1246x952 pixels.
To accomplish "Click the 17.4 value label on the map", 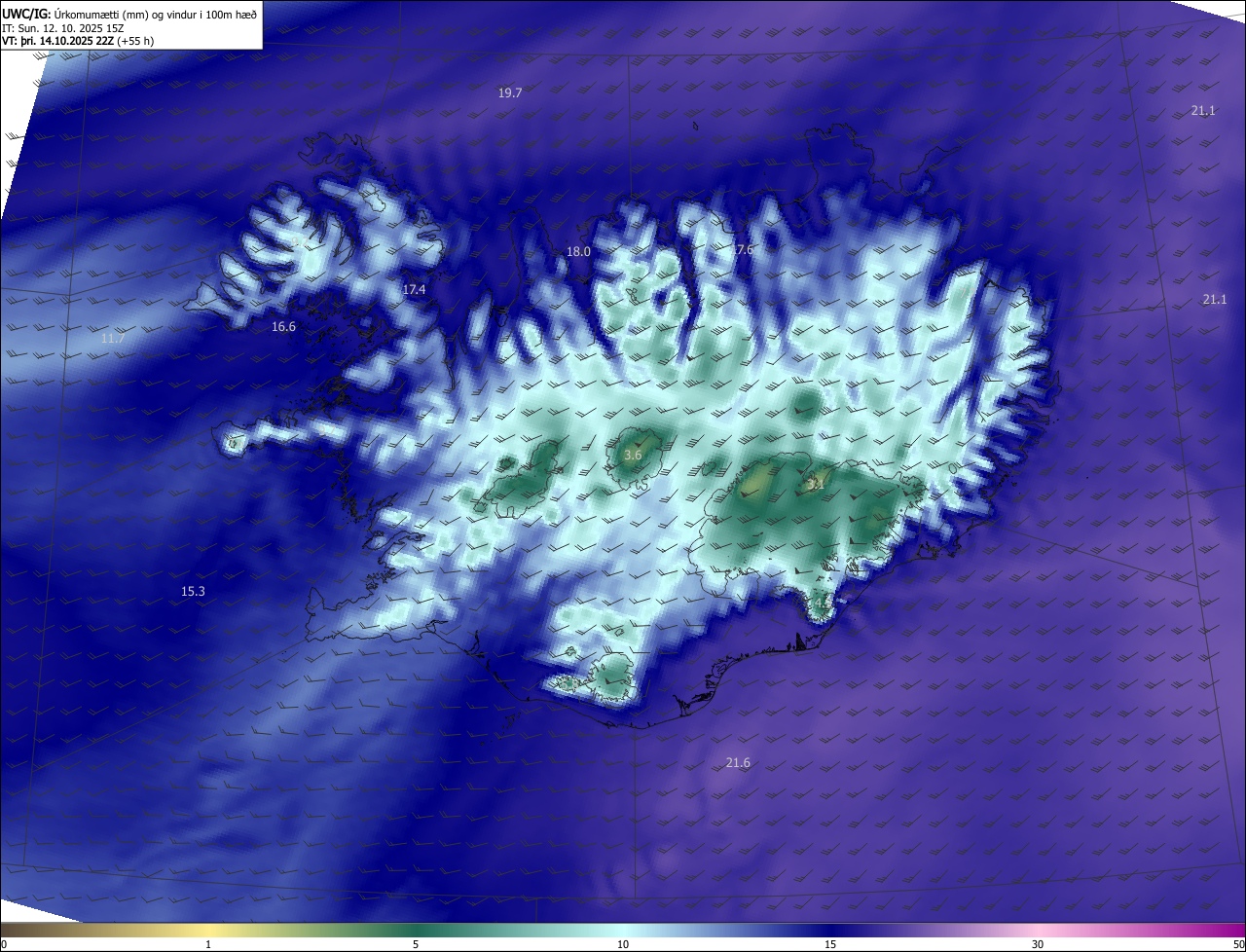I will pyautogui.click(x=414, y=289).
